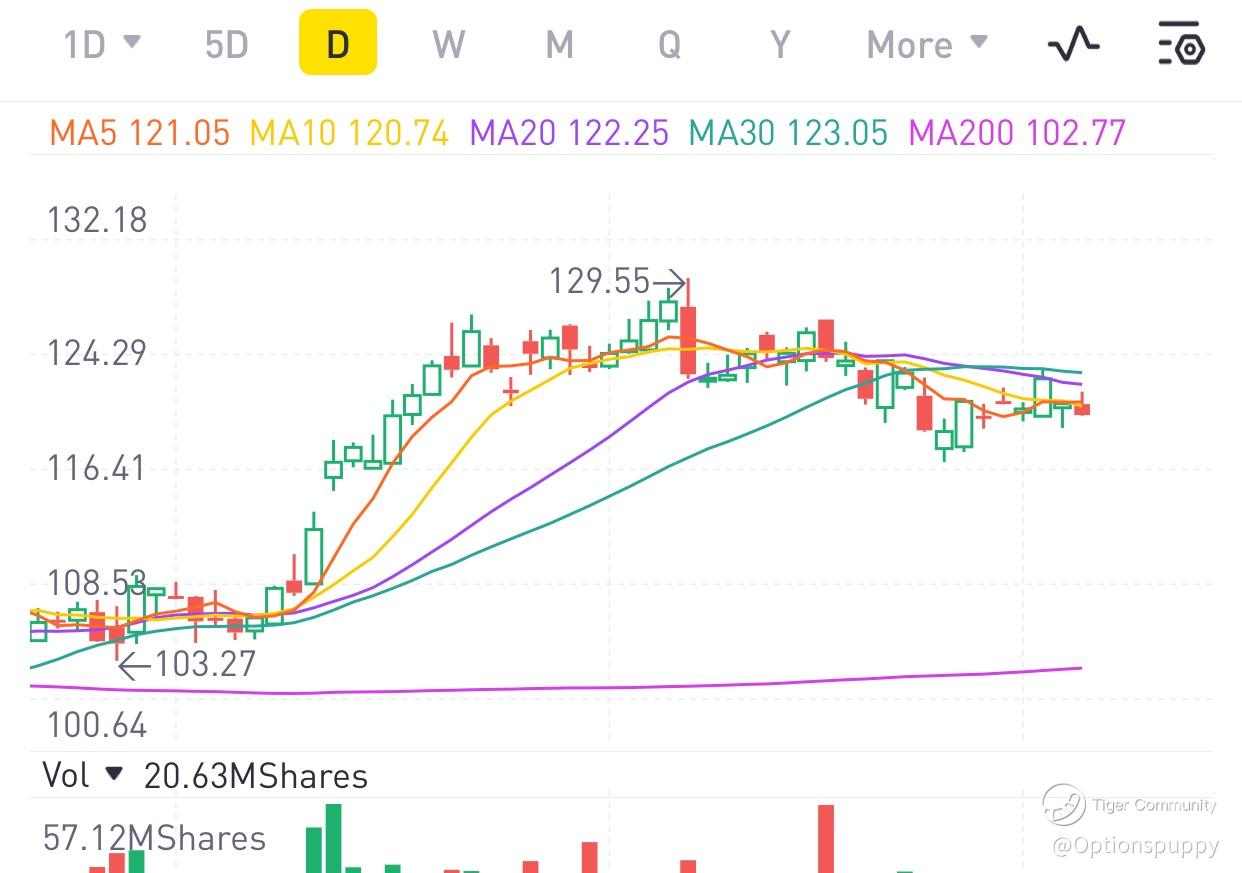Switch to the 5D chart tab
Screen dimensions: 1242x873
point(226,45)
